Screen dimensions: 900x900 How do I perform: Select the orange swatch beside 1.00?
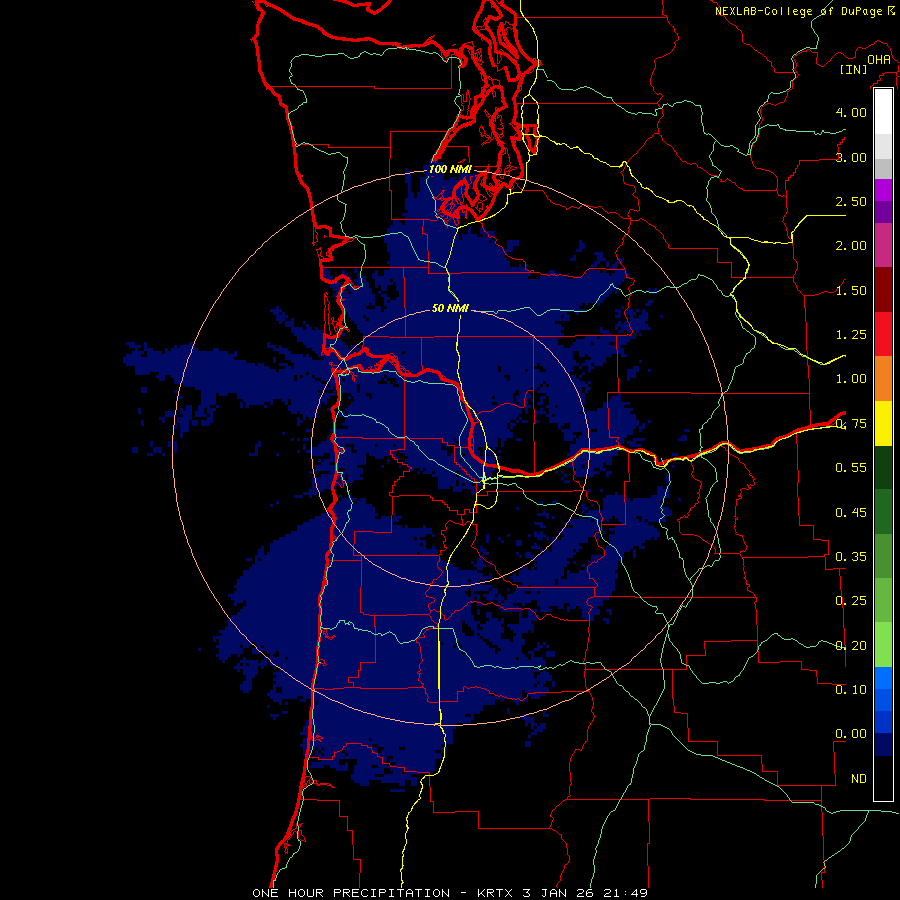pos(883,379)
